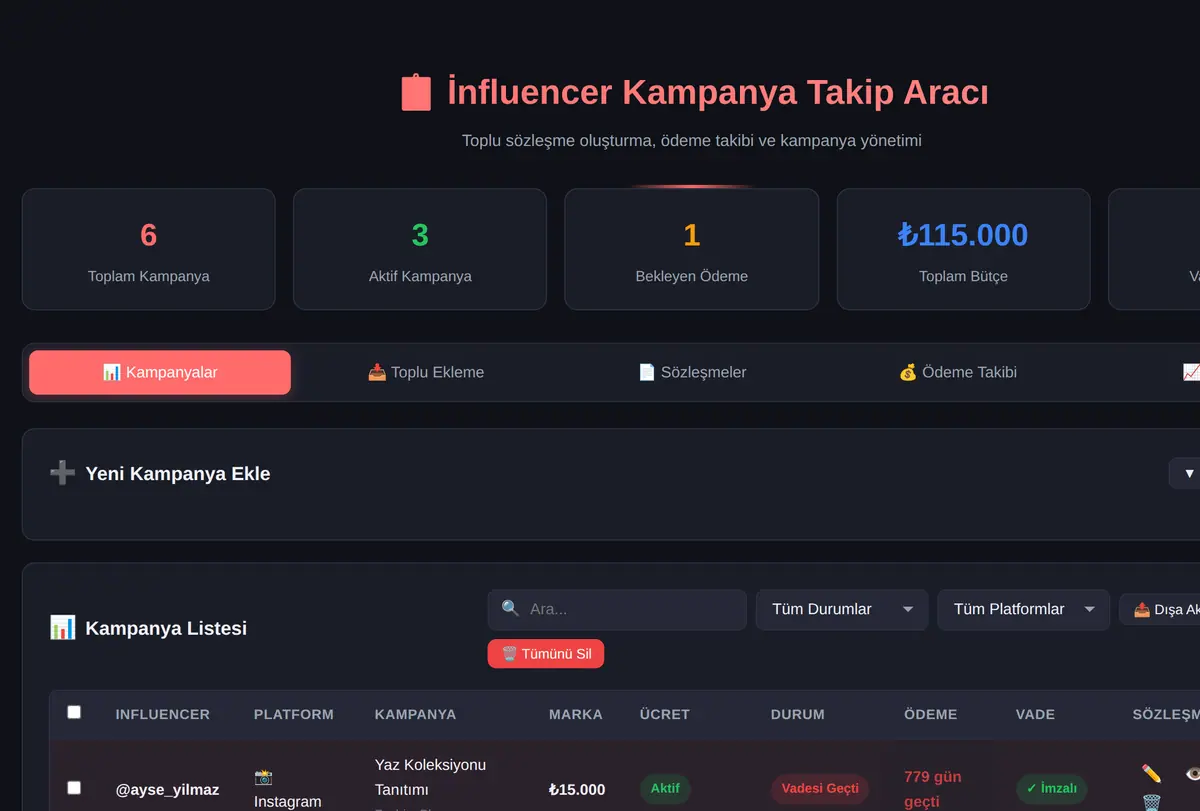
Task: Switch to the Toplu Ekleme tab
Action: (426, 372)
